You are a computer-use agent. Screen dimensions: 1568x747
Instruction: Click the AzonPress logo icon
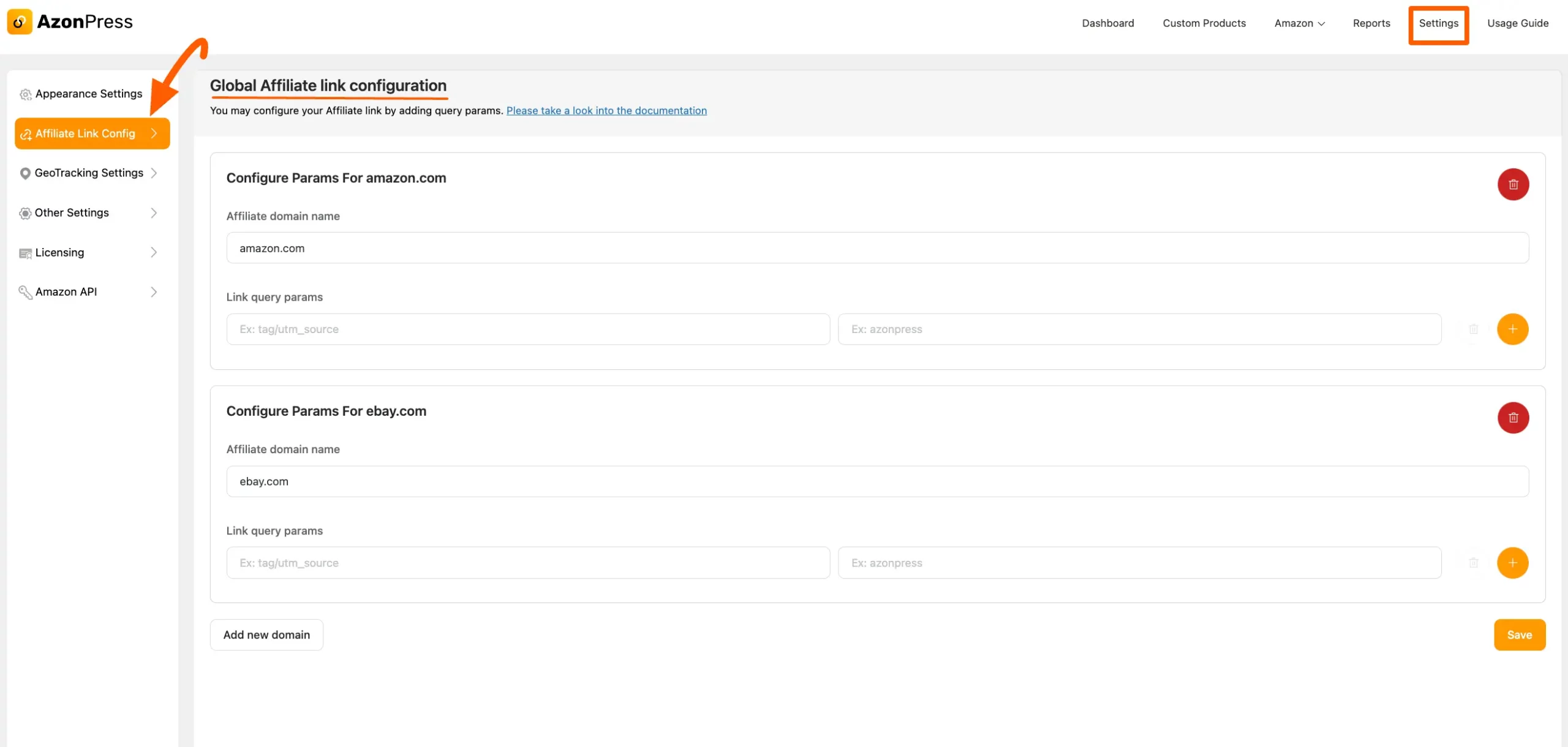[x=19, y=21]
